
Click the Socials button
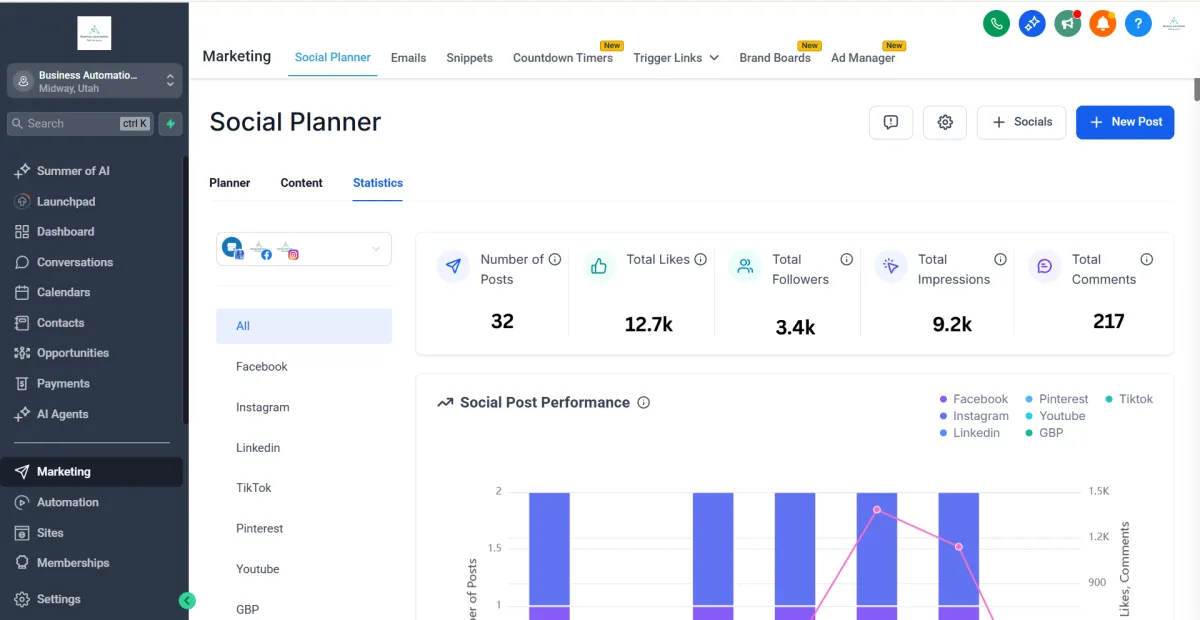(1021, 122)
